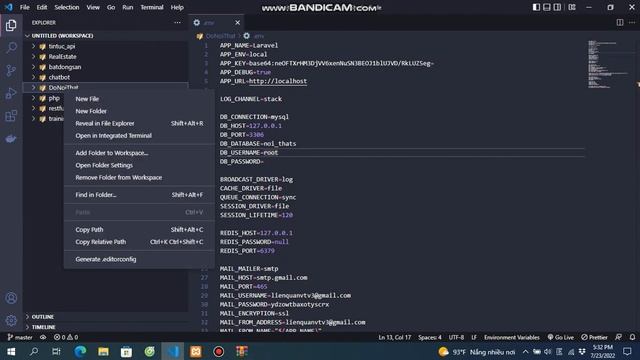The image size is (640, 360).
Task: Select Generate .editorconfig entry
Action: point(139,259)
